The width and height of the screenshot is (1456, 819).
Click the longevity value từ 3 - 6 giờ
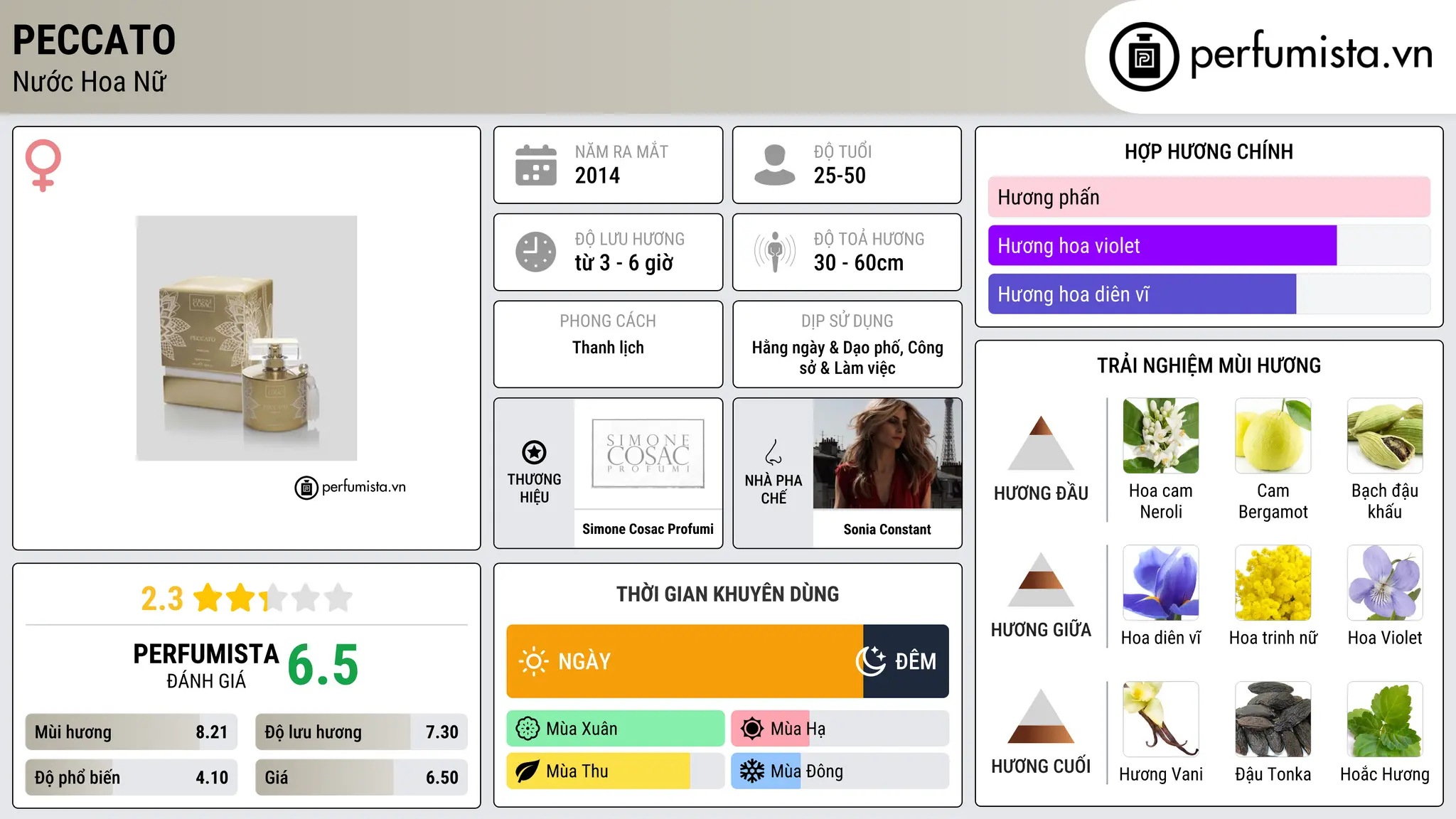point(624,263)
